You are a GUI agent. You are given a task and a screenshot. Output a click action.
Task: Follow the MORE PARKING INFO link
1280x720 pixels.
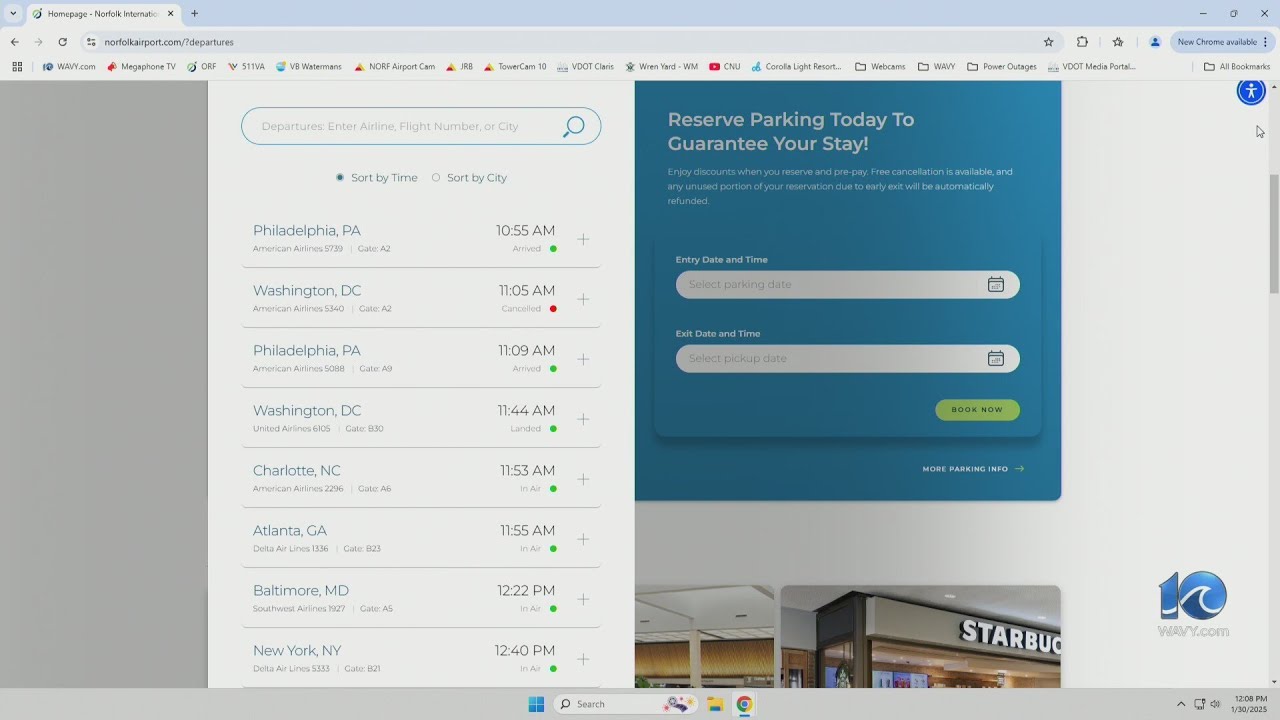(973, 469)
